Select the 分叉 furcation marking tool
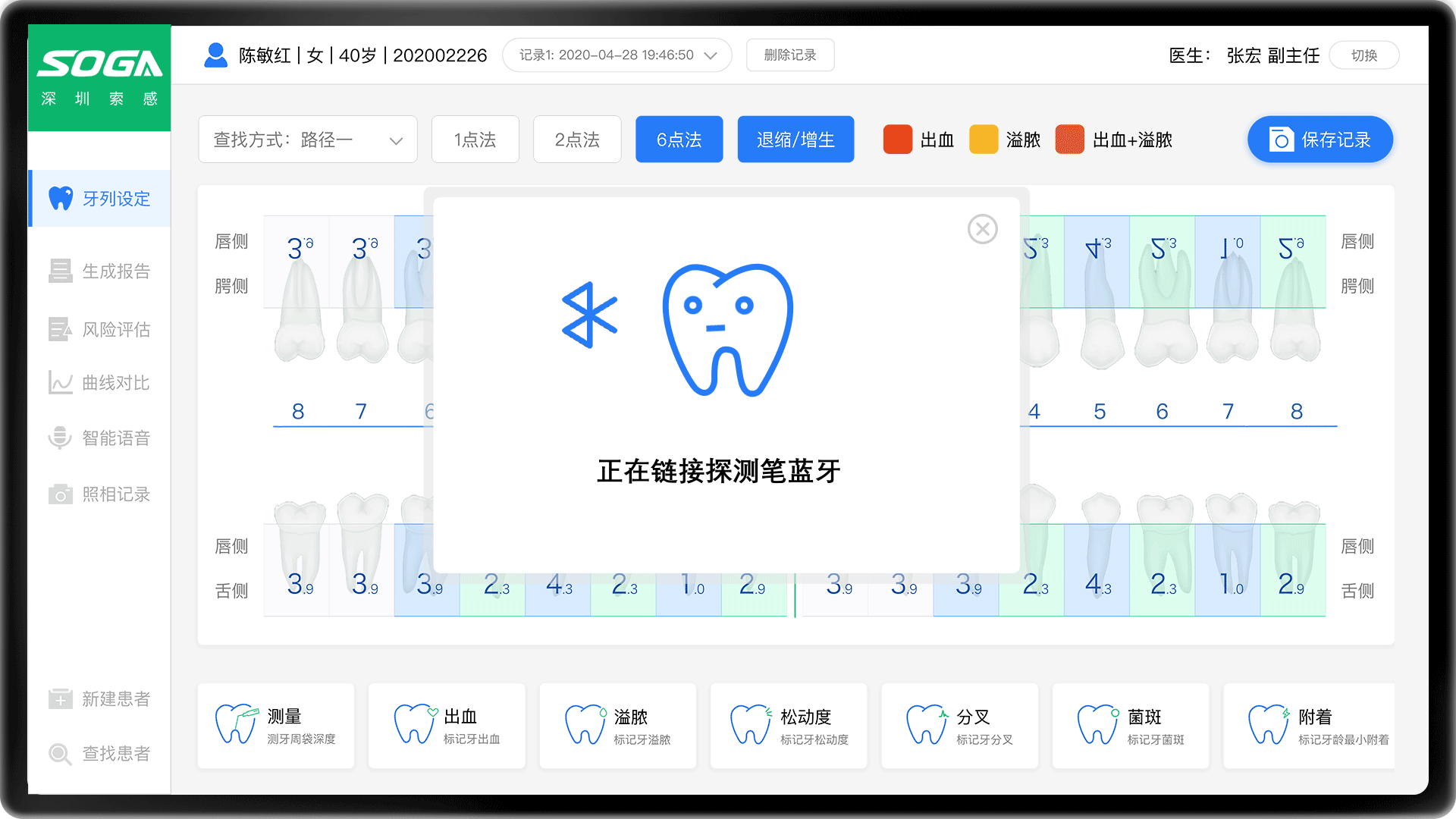The image size is (1456, 819). 959,725
